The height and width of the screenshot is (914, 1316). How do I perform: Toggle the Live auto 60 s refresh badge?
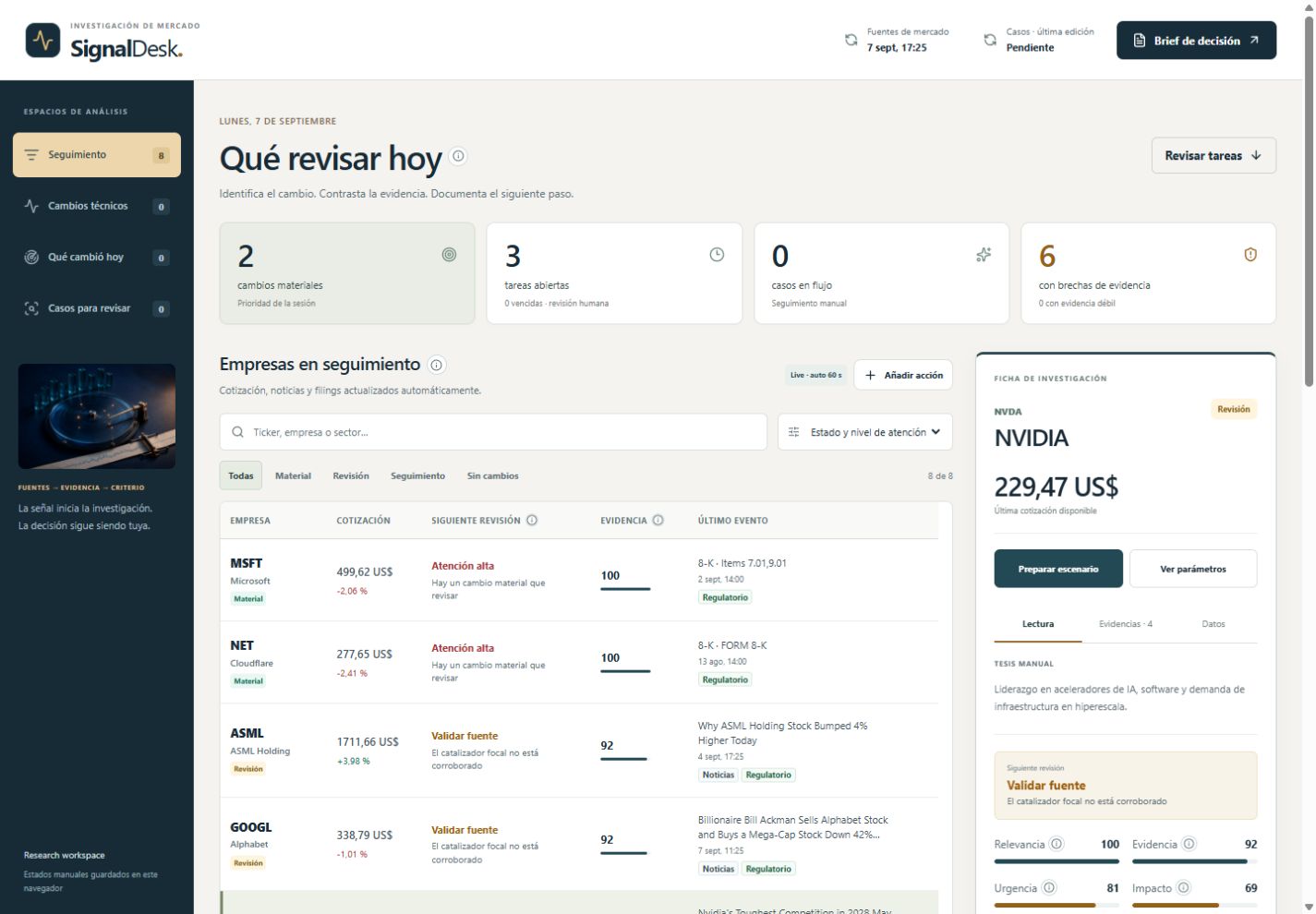(x=816, y=375)
